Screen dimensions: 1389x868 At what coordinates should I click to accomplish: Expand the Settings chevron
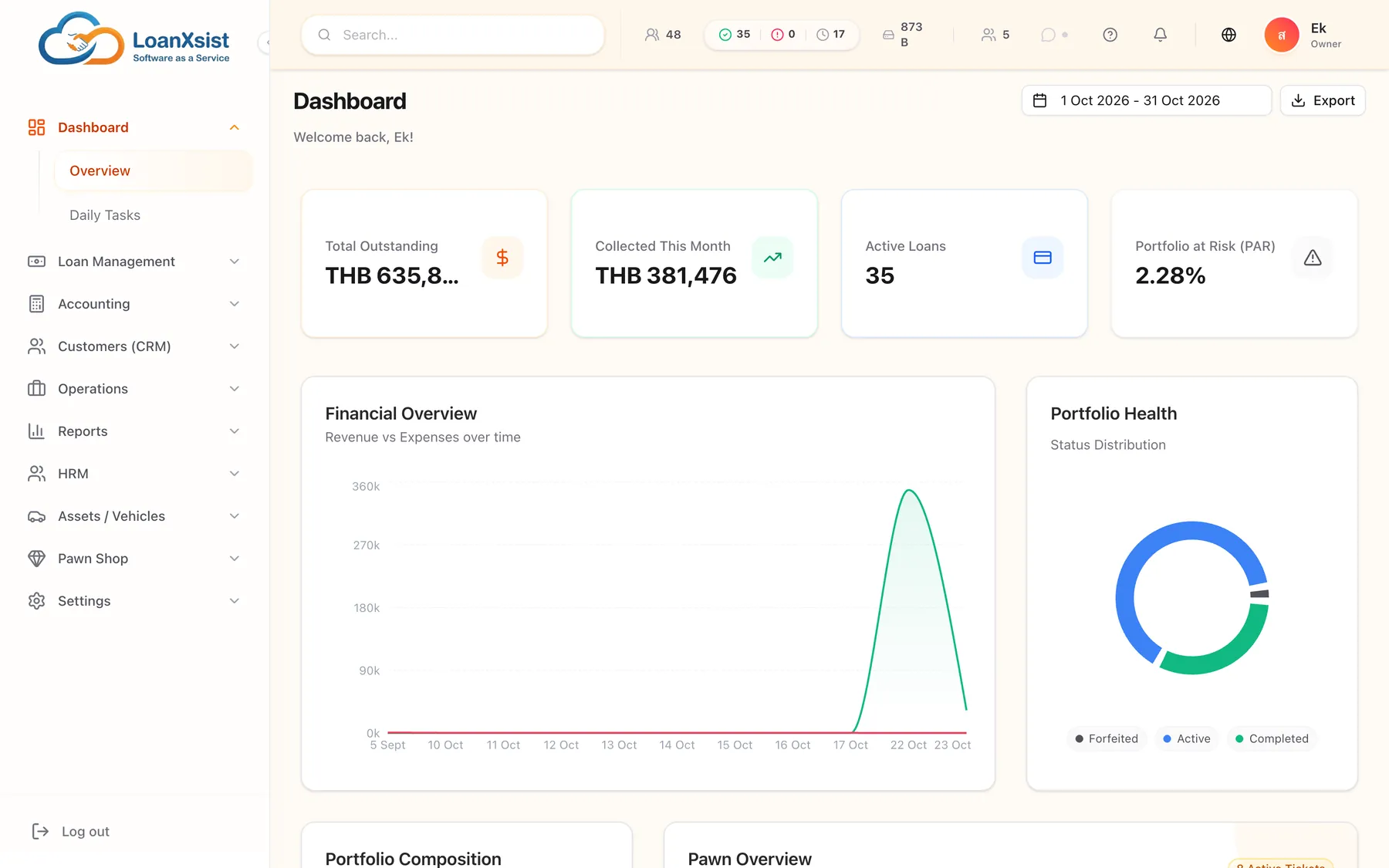[235, 601]
